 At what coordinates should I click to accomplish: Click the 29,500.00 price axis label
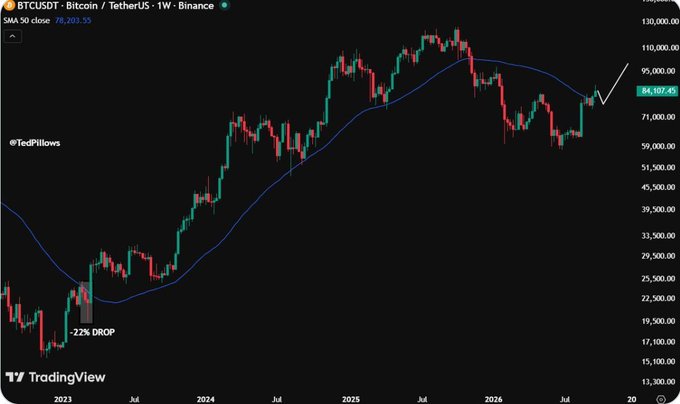tap(660, 256)
